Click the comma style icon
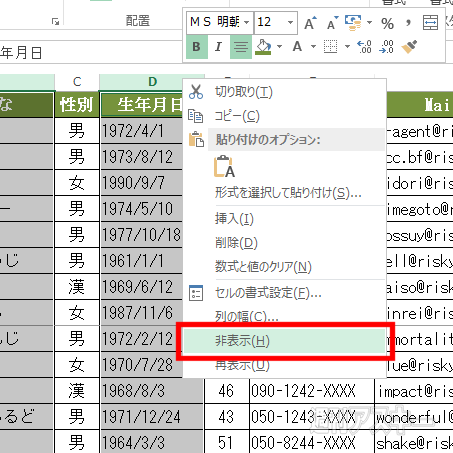The width and height of the screenshot is (453, 453). coord(408,23)
